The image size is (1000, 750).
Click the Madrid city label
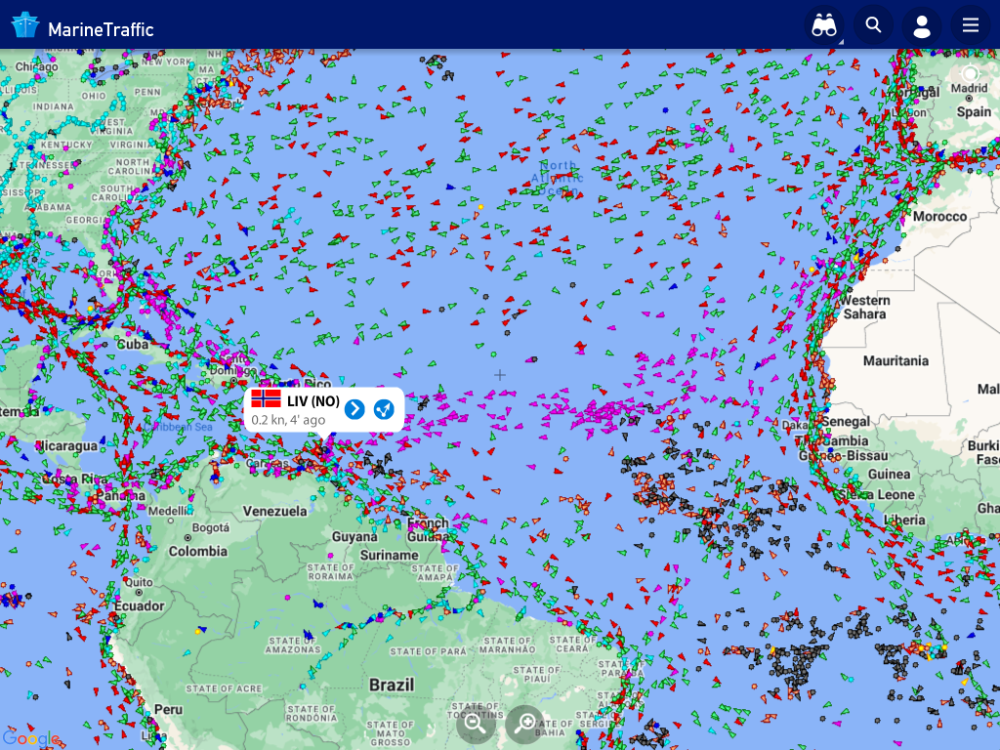[x=969, y=88]
